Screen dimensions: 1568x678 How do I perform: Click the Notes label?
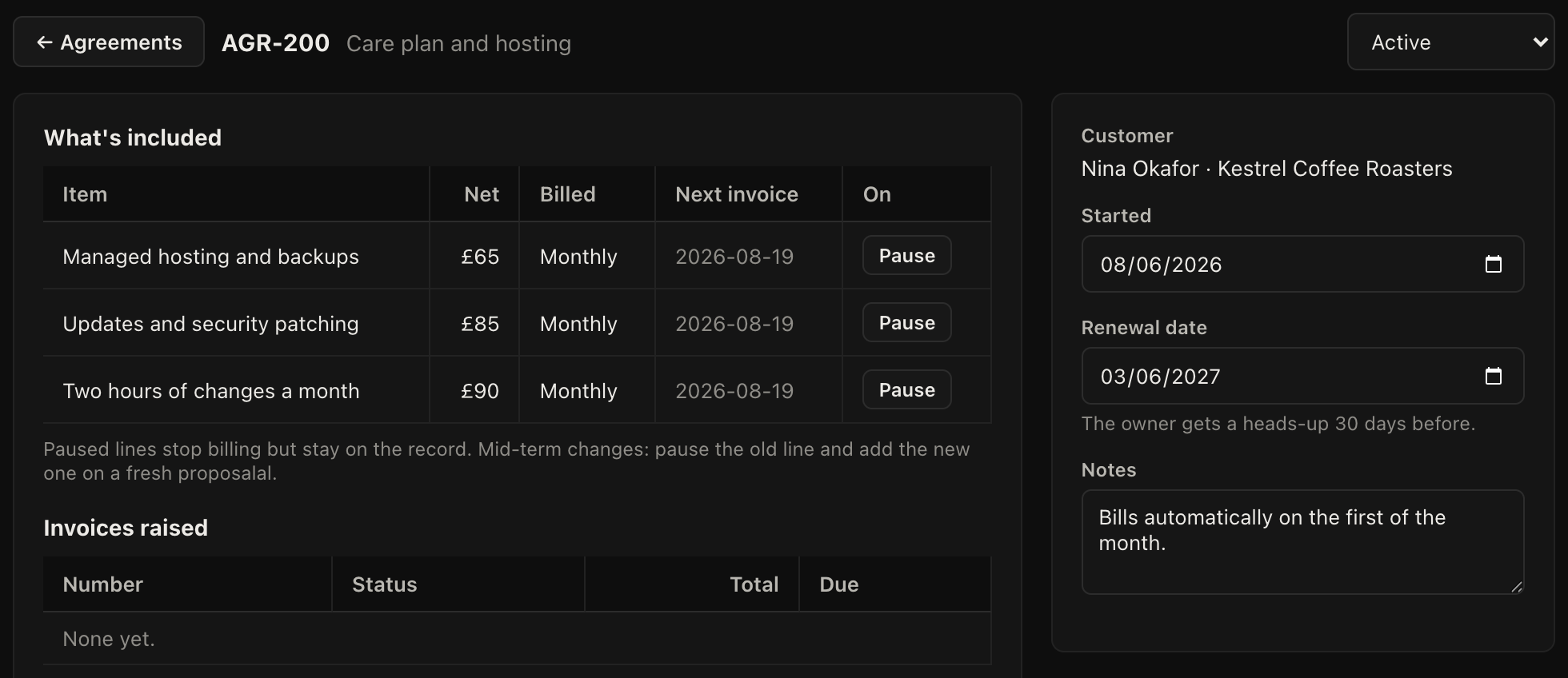[1109, 470]
